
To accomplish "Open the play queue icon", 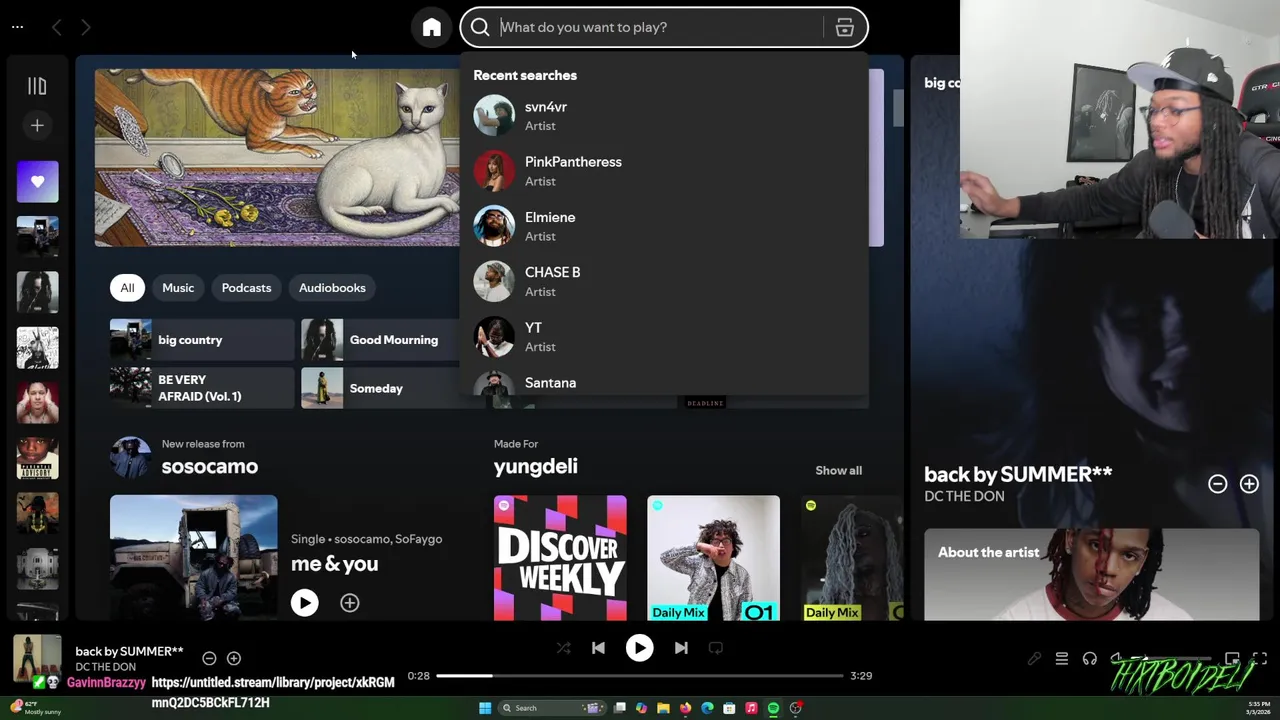I will coord(1062,659).
